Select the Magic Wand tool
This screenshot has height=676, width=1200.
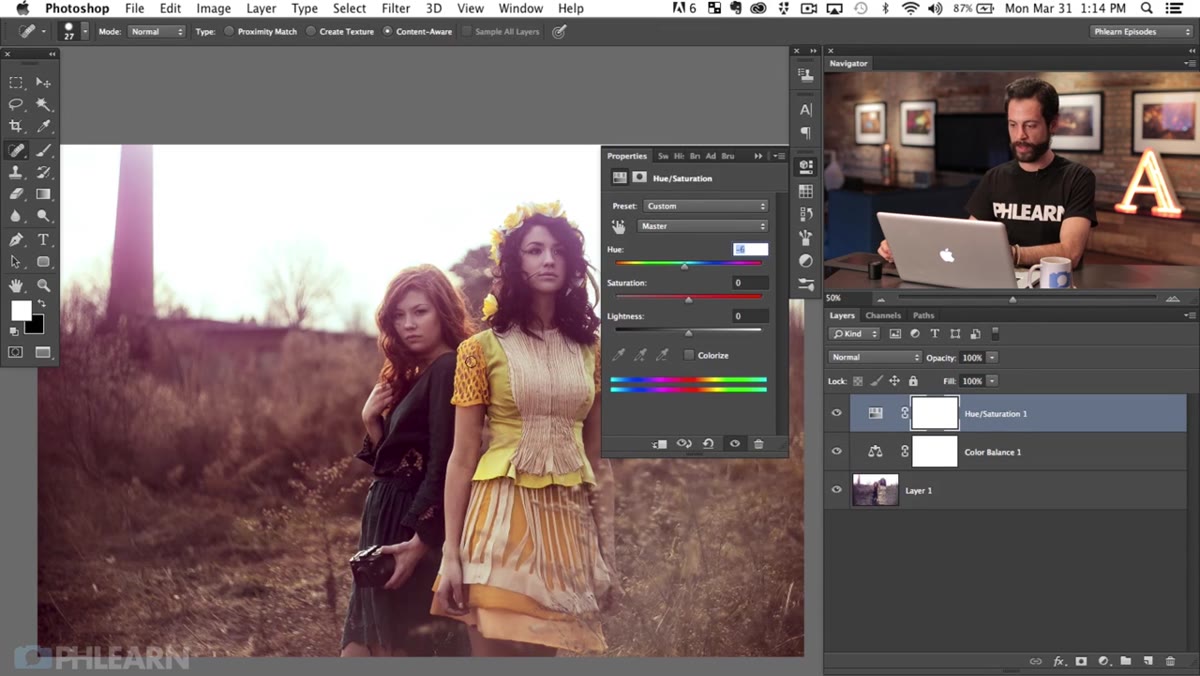pyautogui.click(x=43, y=104)
